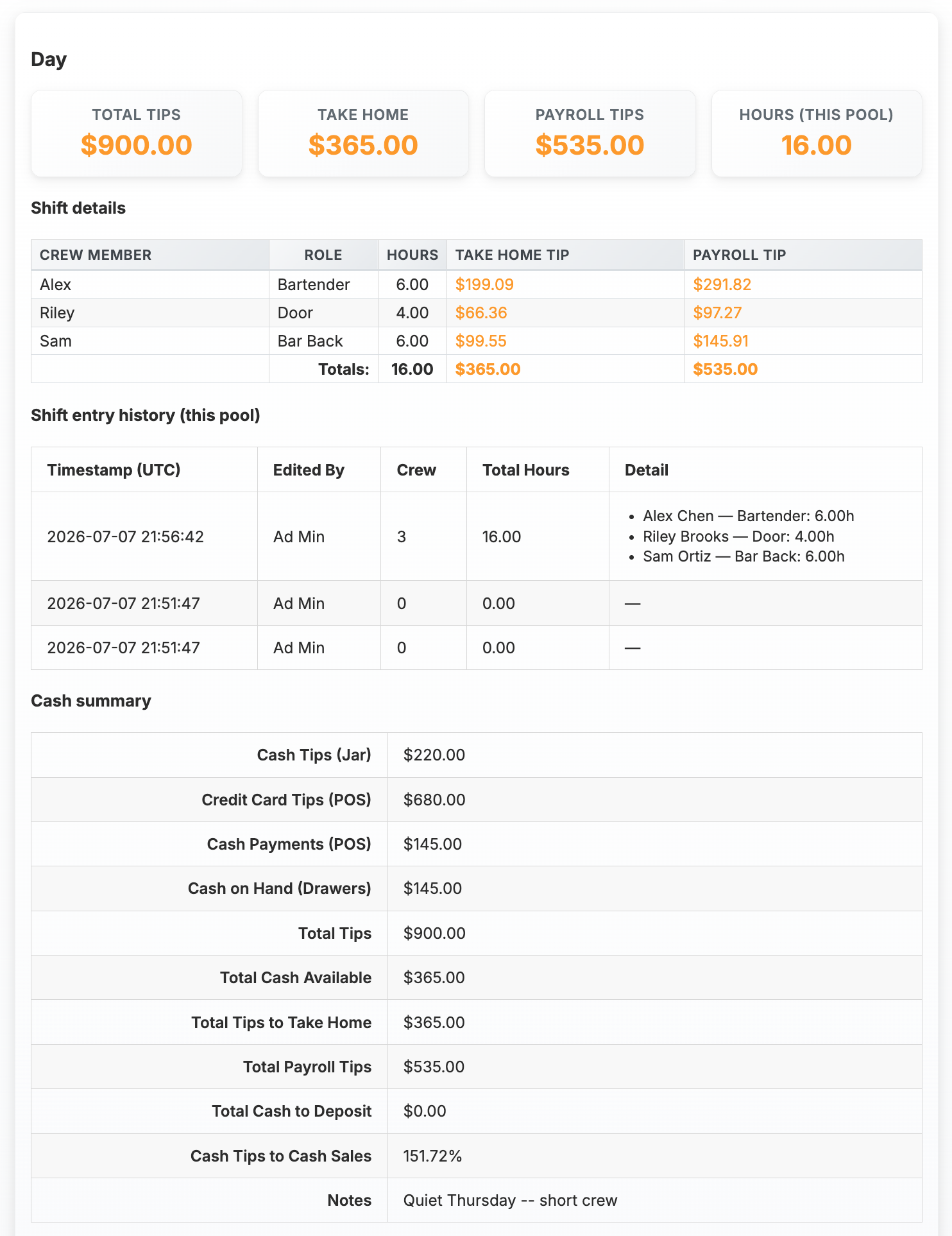Click the cash summary Total Tips $900.00 value
Screen dimensions: 952x1236
434,933
